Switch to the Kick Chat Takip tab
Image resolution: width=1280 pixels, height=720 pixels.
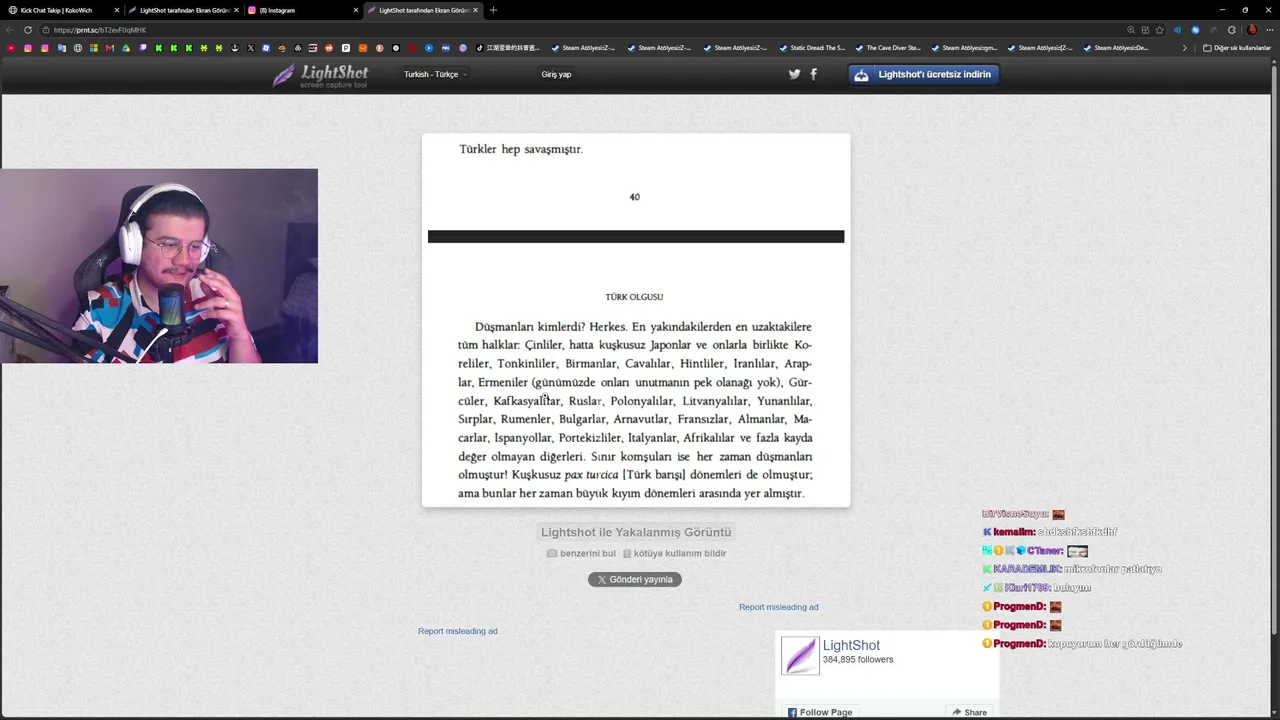pyautogui.click(x=60, y=10)
